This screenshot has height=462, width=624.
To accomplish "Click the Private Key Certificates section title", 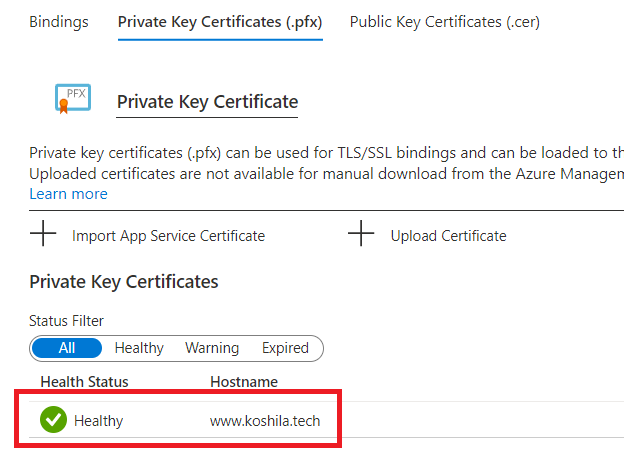I will point(124,282).
